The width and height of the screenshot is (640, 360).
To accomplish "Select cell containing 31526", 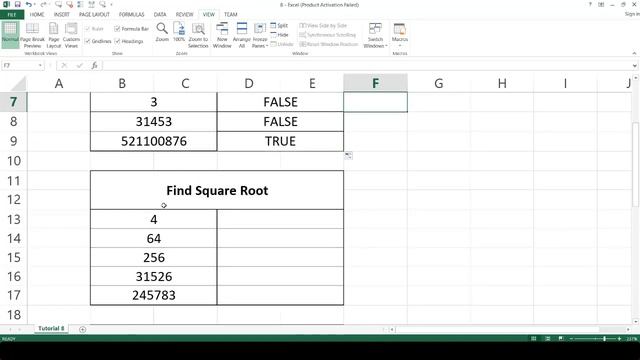I will [154, 276].
